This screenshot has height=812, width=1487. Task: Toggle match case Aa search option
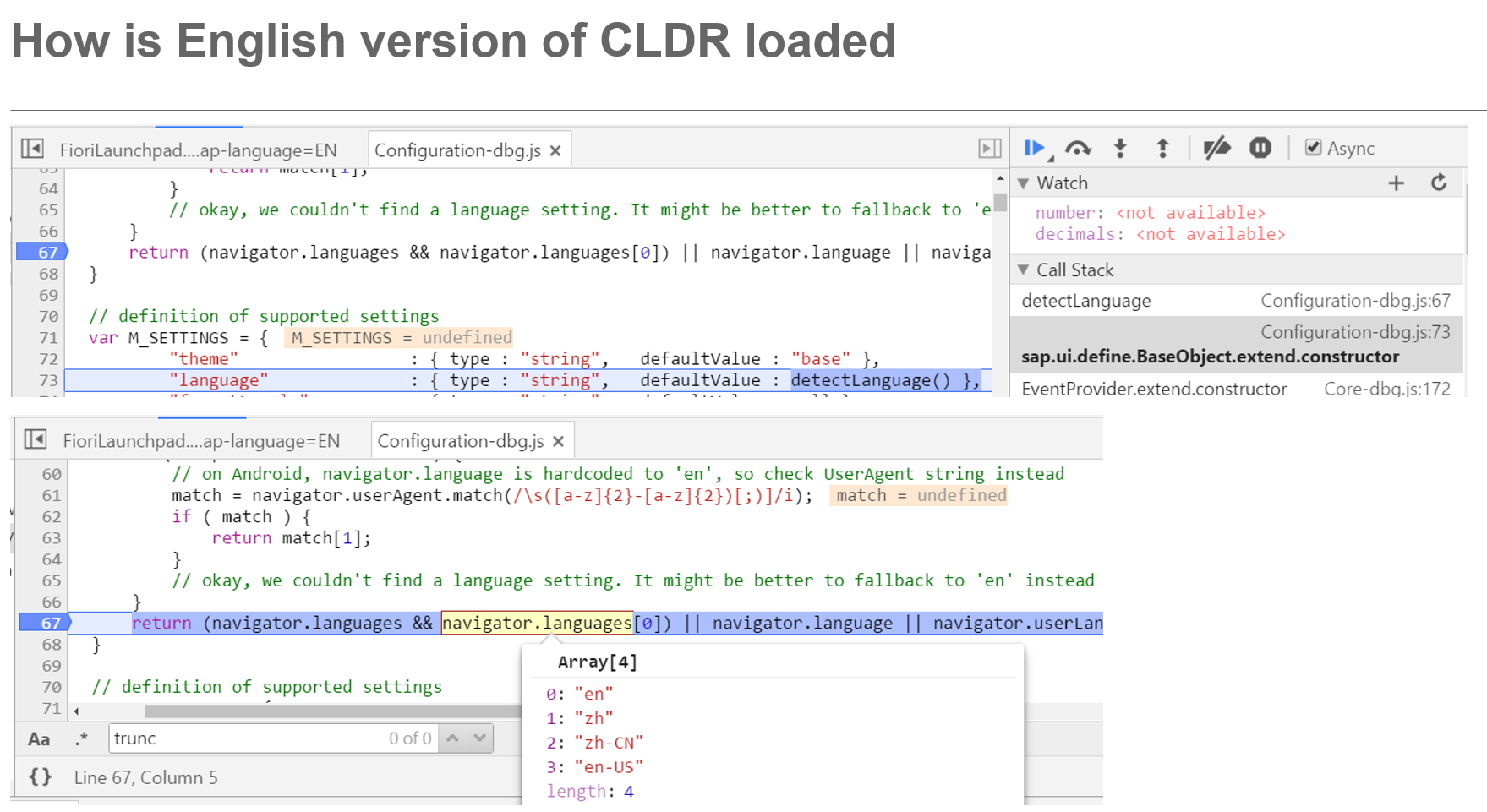(x=39, y=739)
